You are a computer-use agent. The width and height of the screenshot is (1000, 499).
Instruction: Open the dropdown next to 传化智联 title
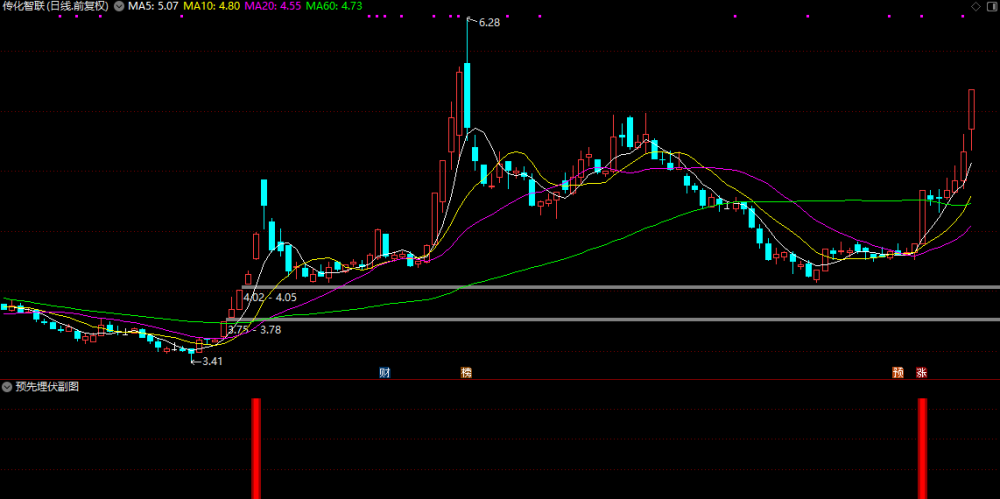point(120,6)
